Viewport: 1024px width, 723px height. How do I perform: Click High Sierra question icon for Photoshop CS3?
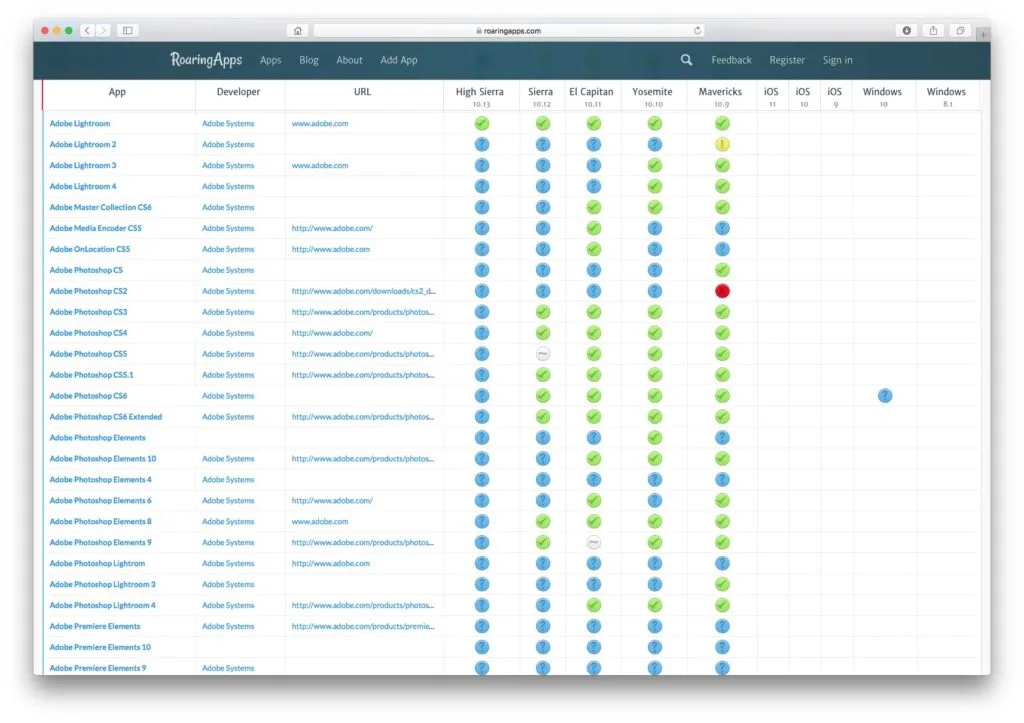(481, 312)
